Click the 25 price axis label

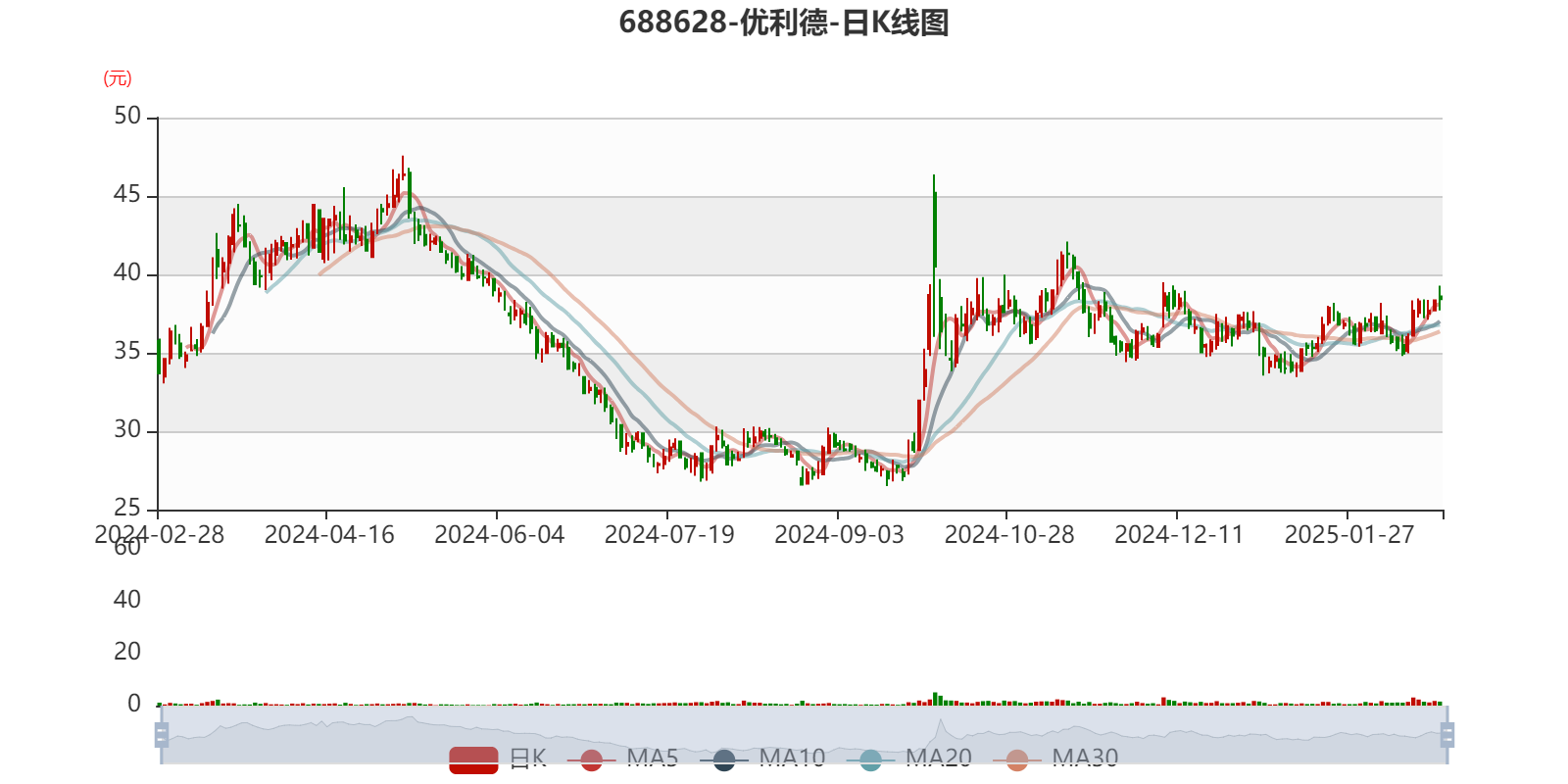[x=127, y=508]
